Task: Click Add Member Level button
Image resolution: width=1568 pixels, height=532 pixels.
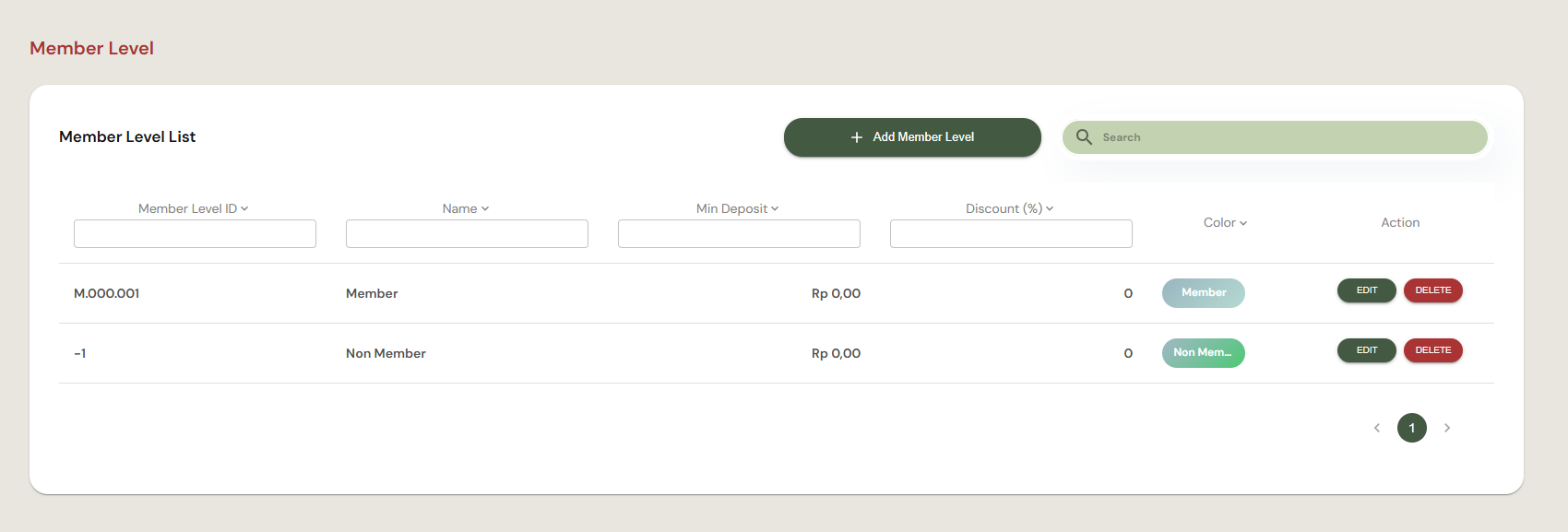Action: [x=912, y=137]
